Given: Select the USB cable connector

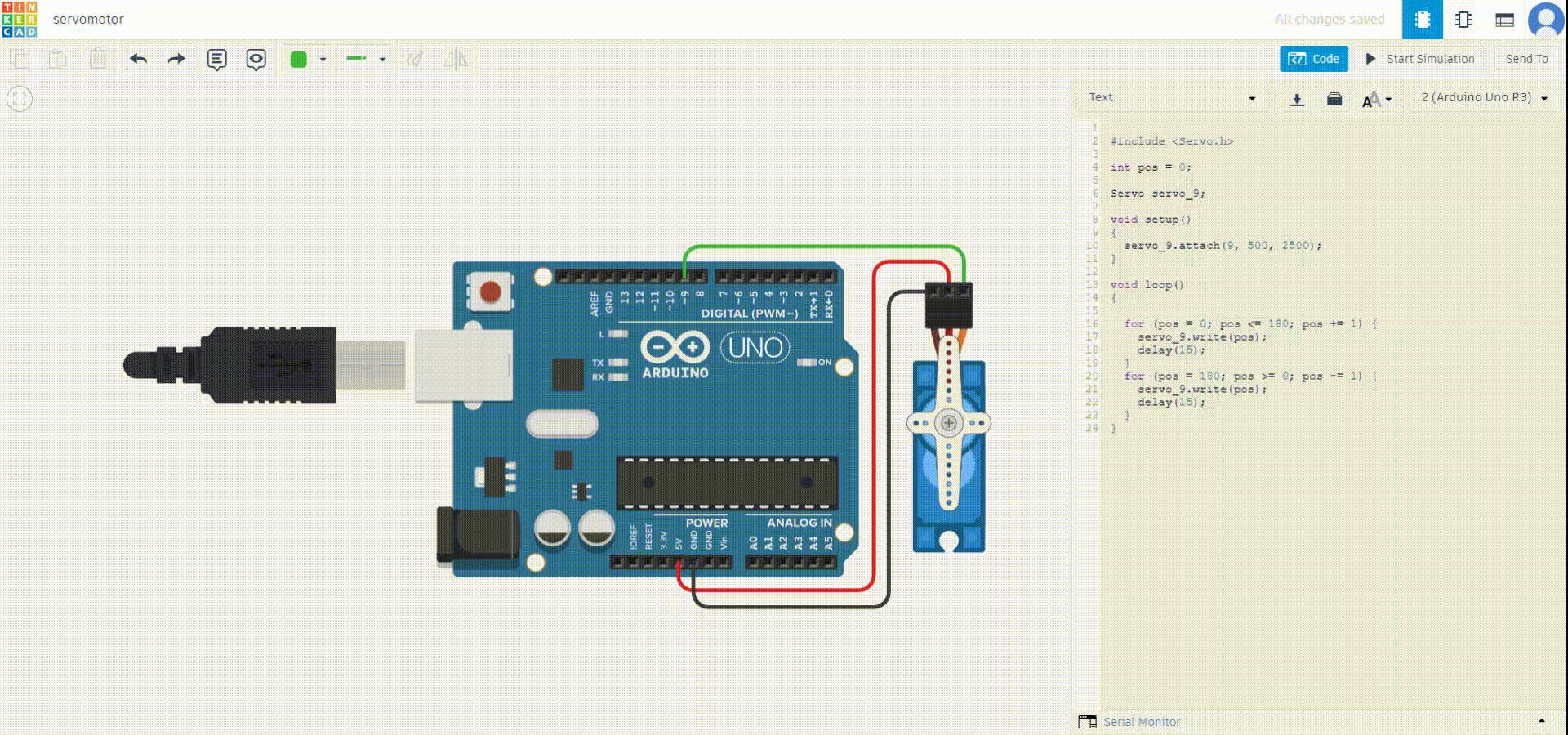Looking at the screenshot, I should point(263,365).
